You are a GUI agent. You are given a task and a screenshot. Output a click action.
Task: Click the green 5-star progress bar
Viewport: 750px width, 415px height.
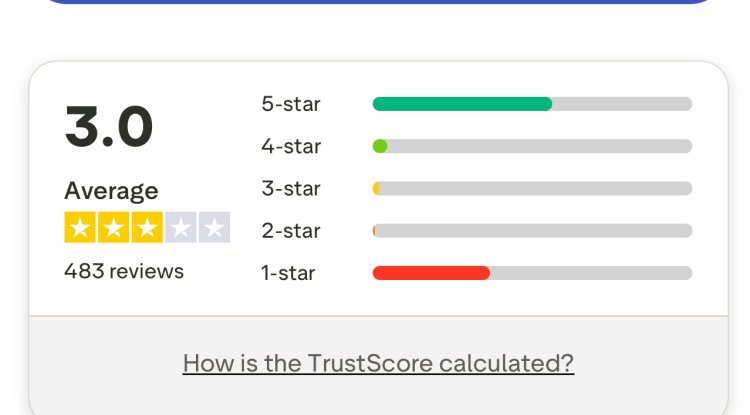pyautogui.click(x=462, y=104)
